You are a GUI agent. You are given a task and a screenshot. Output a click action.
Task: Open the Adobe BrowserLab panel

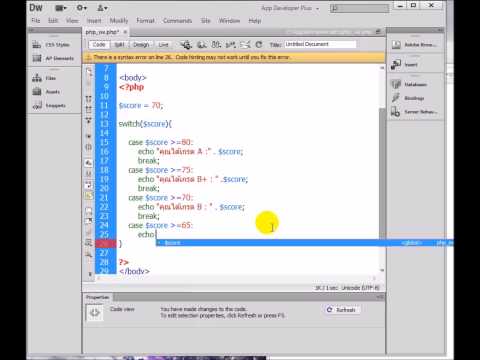pyautogui.click(x=414, y=45)
